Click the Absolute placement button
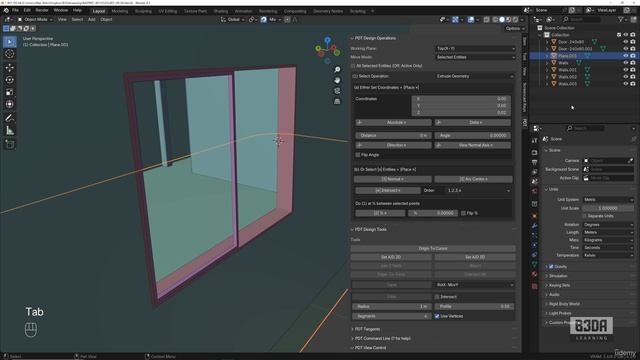 393,122
